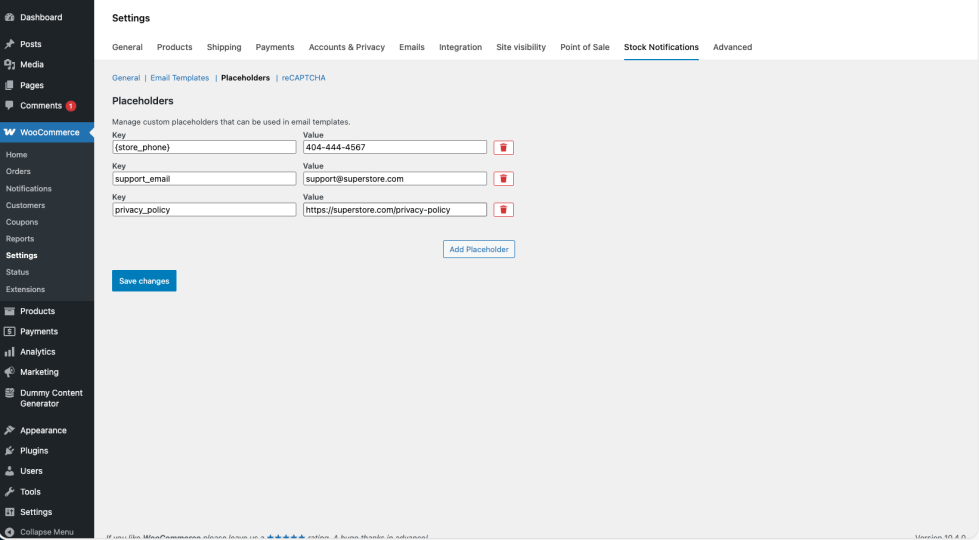
Task: Open the Site visibility tab
Action: click(521, 47)
